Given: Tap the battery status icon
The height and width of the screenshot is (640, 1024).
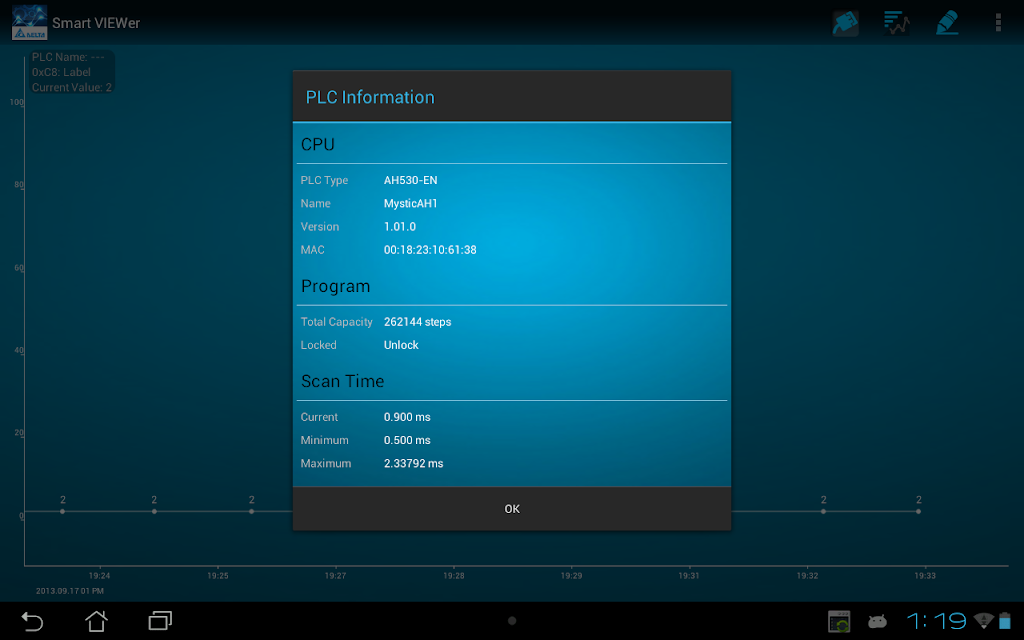Looking at the screenshot, I should click(x=1005, y=620).
